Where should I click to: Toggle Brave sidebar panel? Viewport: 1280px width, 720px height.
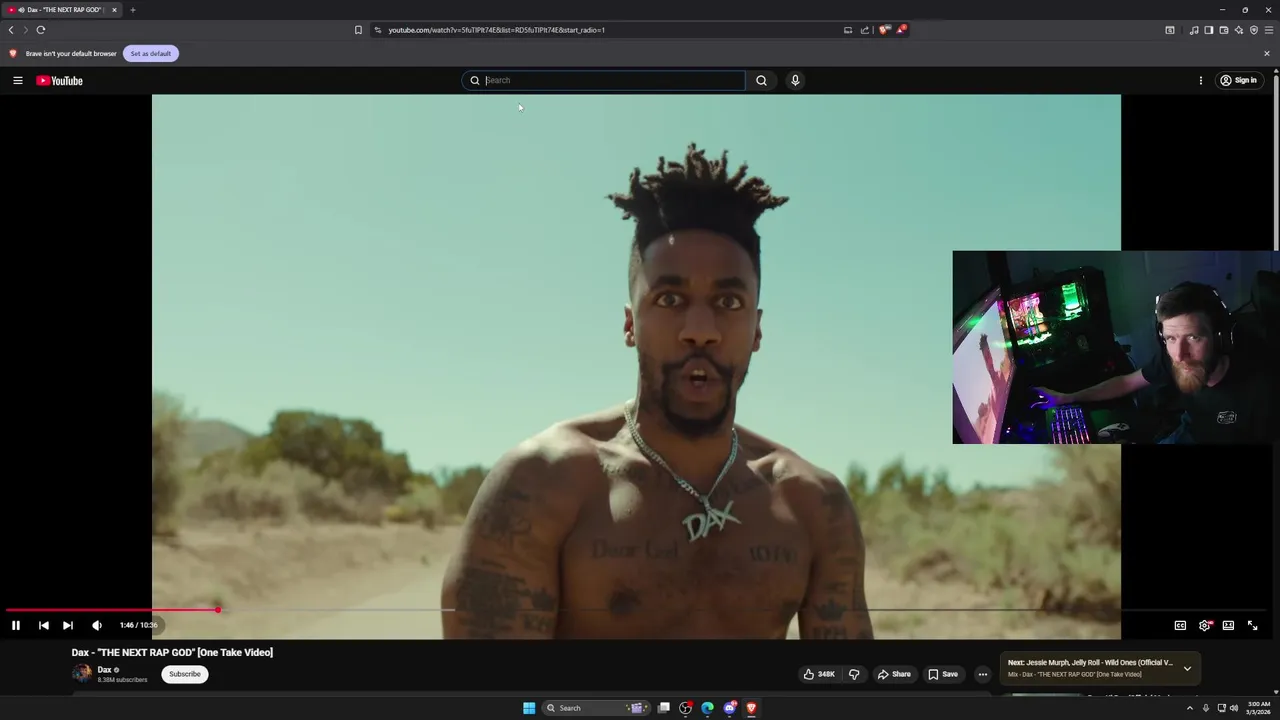pyautogui.click(x=1208, y=30)
